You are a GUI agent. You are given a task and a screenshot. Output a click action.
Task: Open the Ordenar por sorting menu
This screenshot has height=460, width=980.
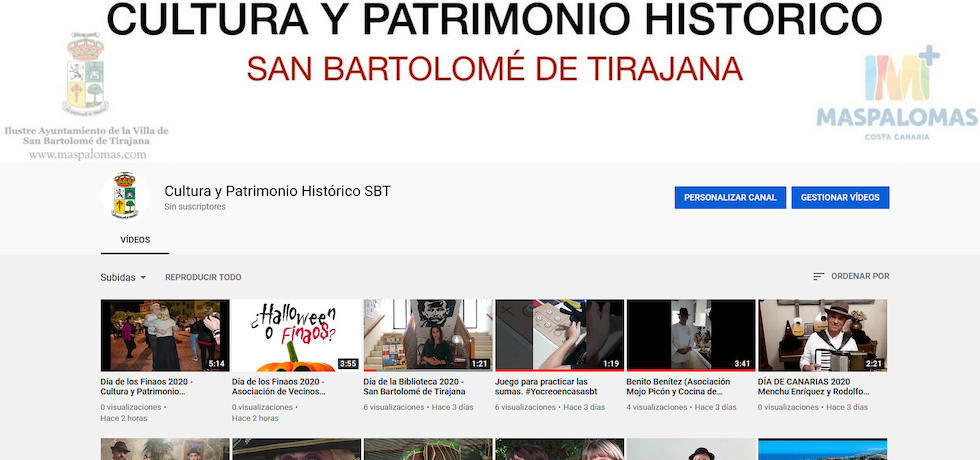859,277
